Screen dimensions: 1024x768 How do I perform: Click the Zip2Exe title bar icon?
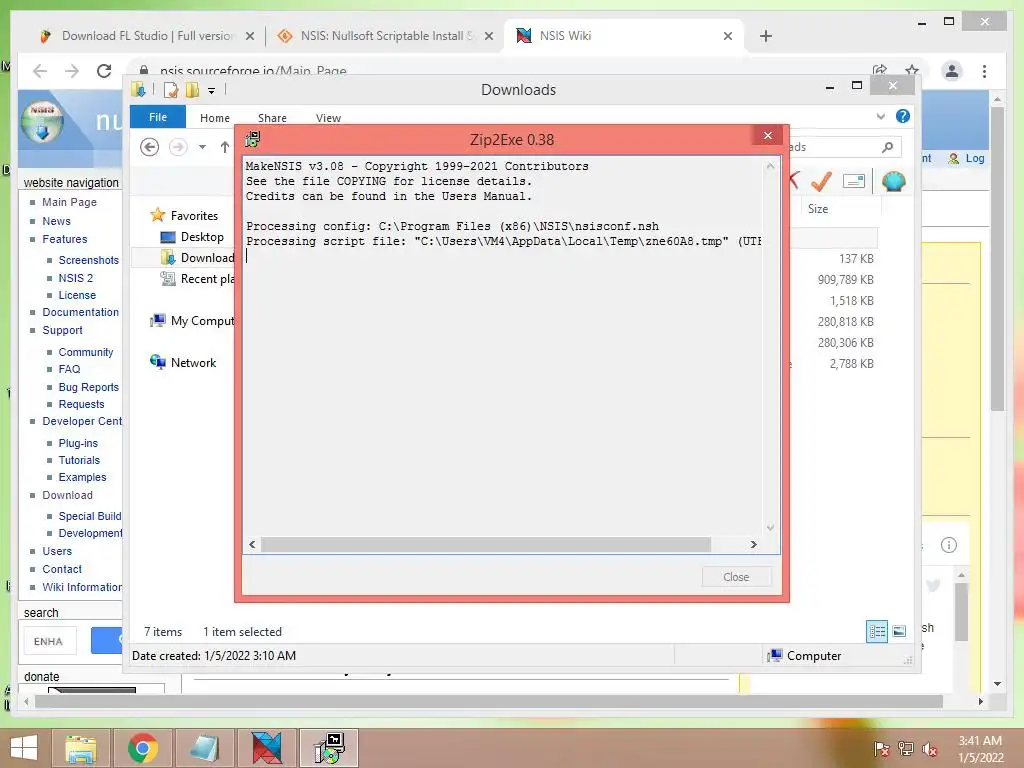(x=253, y=138)
